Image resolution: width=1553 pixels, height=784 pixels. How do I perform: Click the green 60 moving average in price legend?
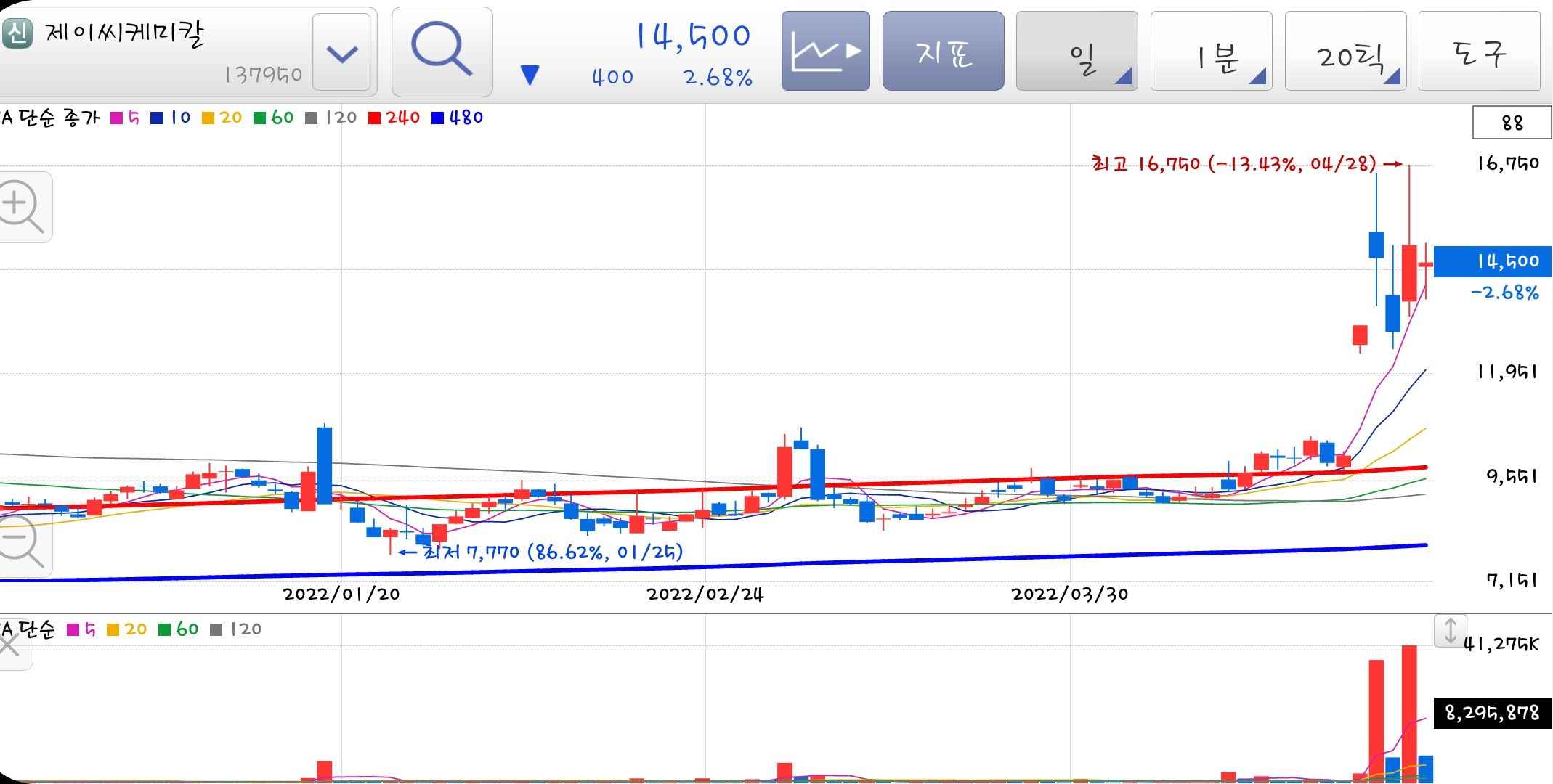273,118
